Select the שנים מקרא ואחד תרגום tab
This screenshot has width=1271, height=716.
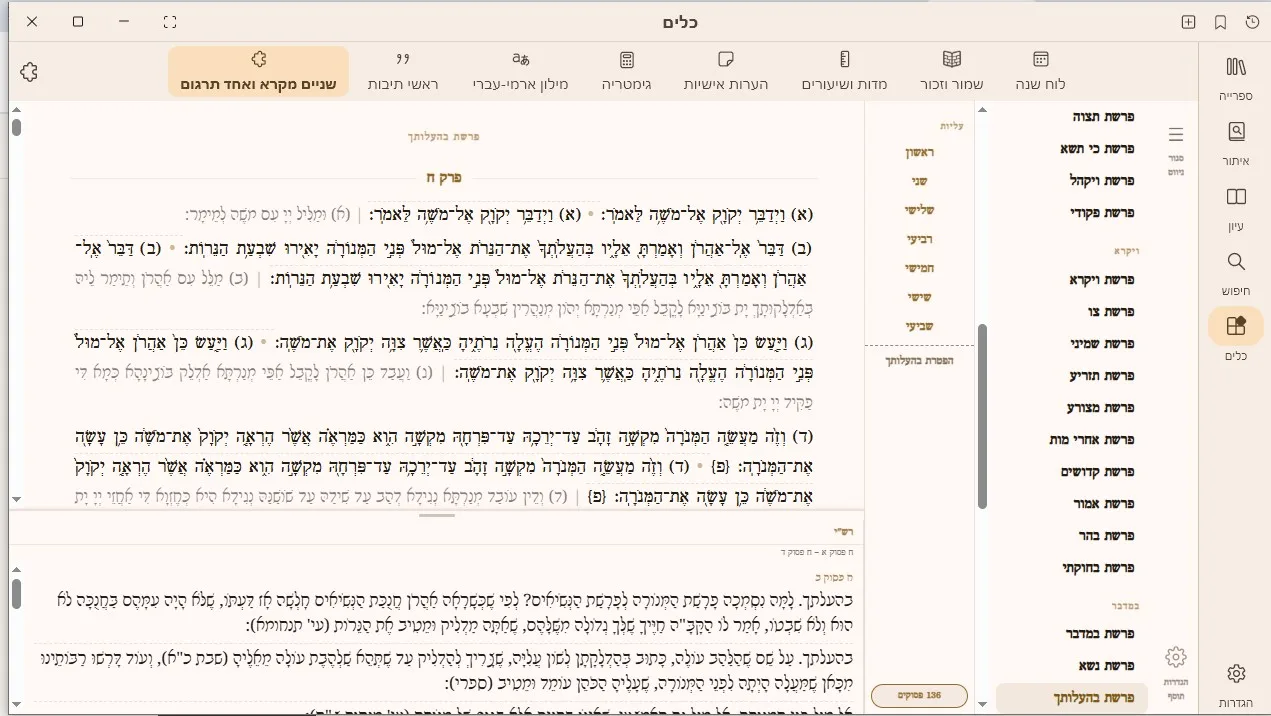[258, 72]
